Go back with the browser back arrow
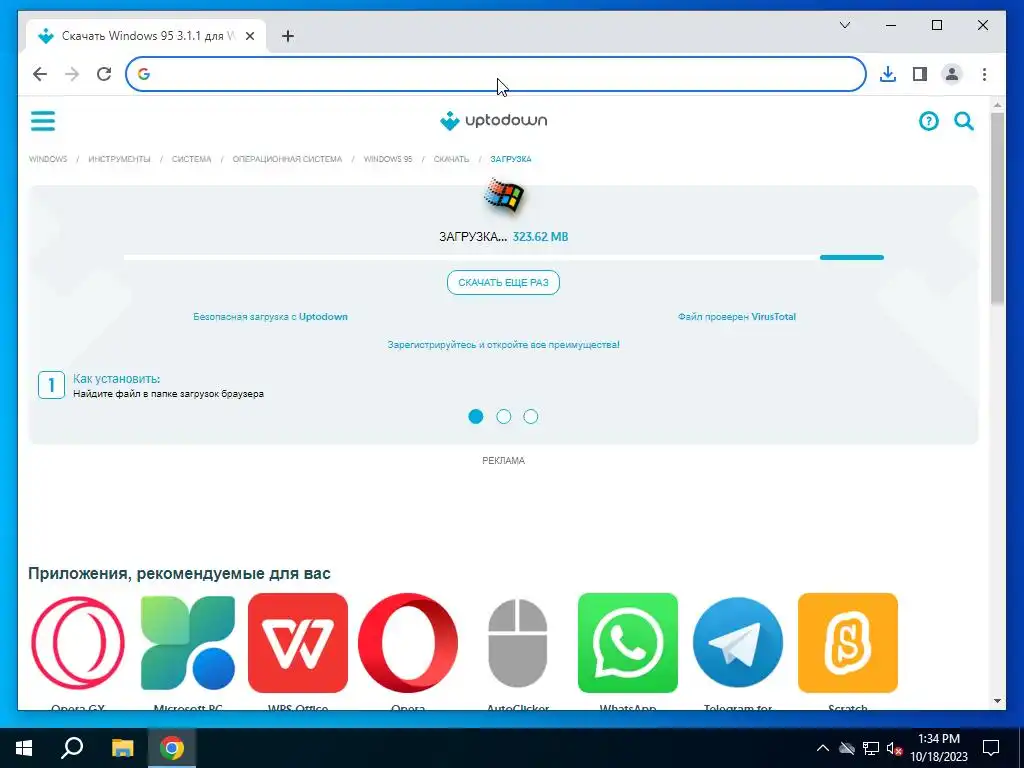The image size is (1024, 768). [40, 74]
